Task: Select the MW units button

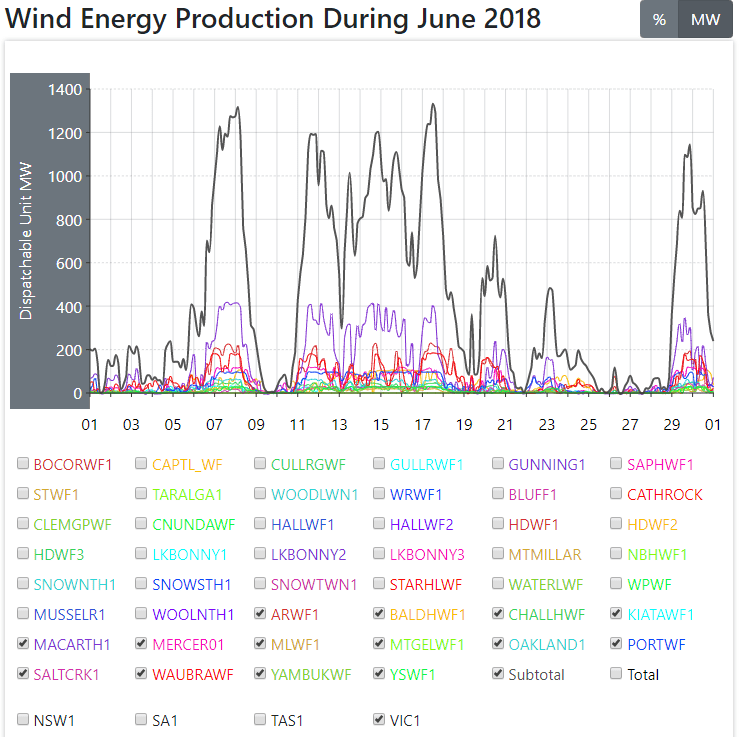Action: pyautogui.click(x=705, y=20)
